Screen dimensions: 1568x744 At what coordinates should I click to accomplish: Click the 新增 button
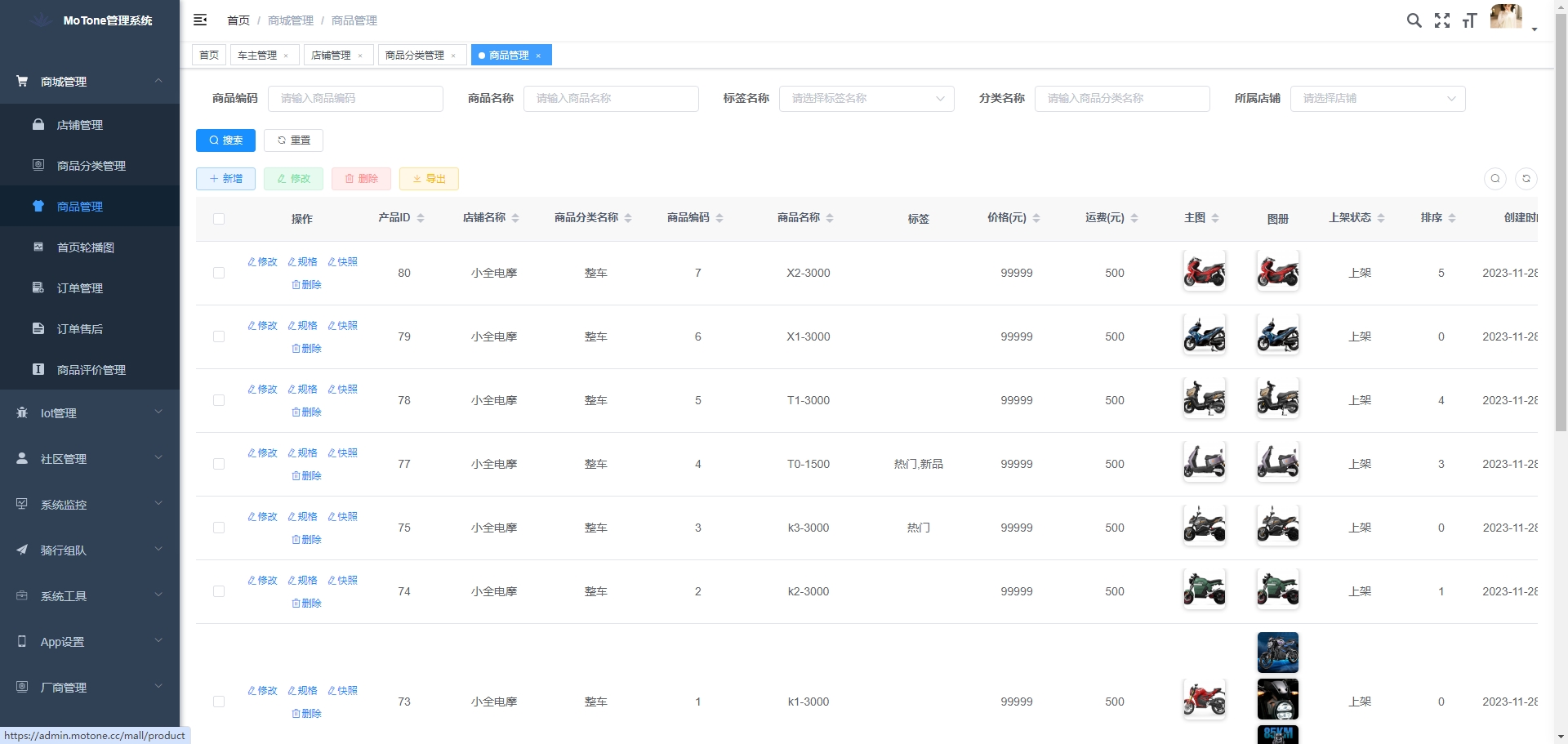click(225, 179)
